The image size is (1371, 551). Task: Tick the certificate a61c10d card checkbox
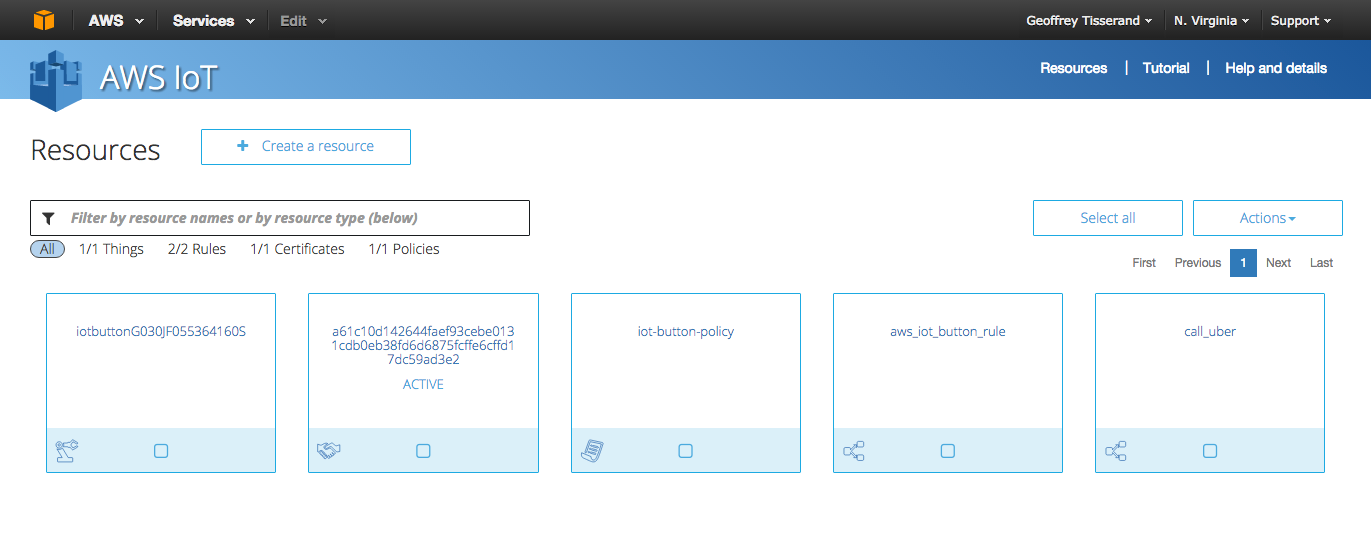point(423,451)
